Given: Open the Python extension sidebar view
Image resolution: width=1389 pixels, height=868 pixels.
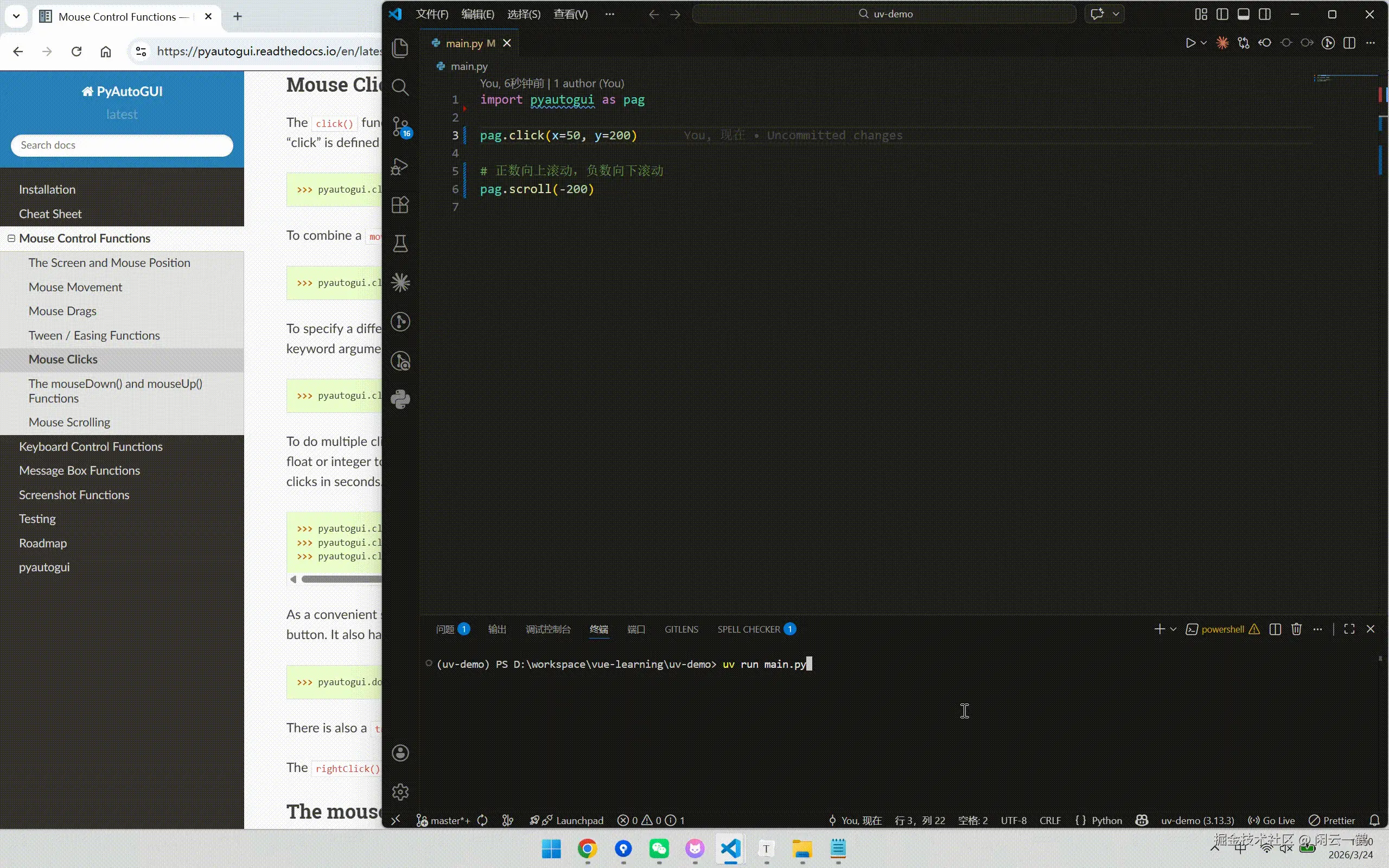Looking at the screenshot, I should 400,399.
